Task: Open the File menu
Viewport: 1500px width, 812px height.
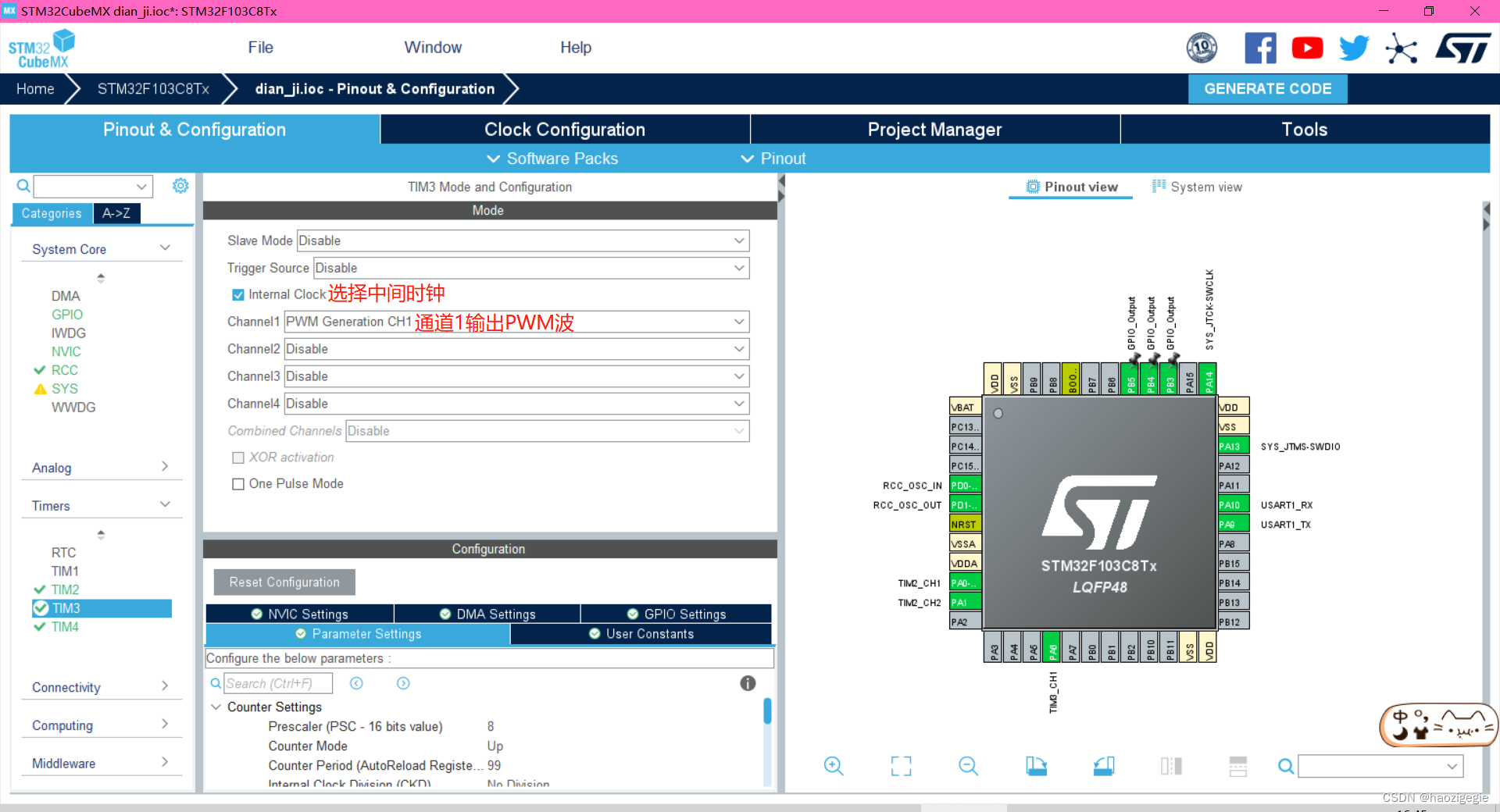Action: click(260, 48)
